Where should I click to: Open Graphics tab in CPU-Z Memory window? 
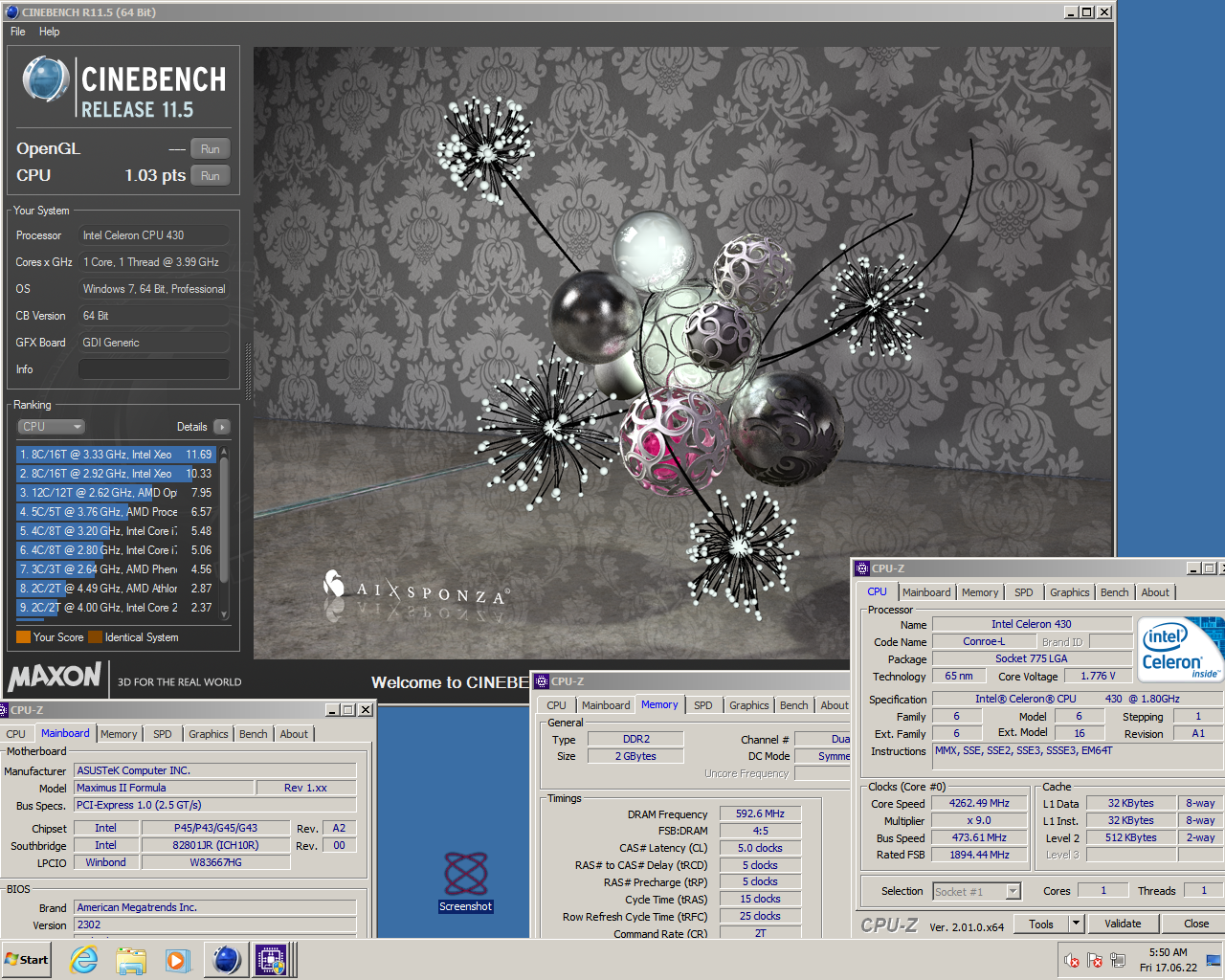pyautogui.click(x=749, y=705)
